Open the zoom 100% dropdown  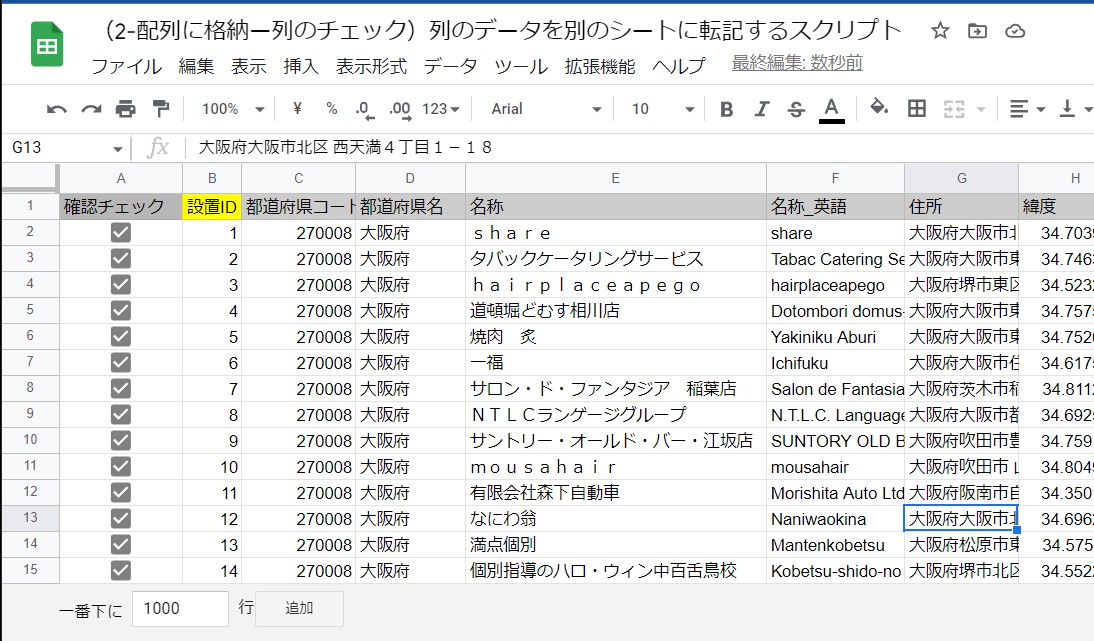coord(232,109)
